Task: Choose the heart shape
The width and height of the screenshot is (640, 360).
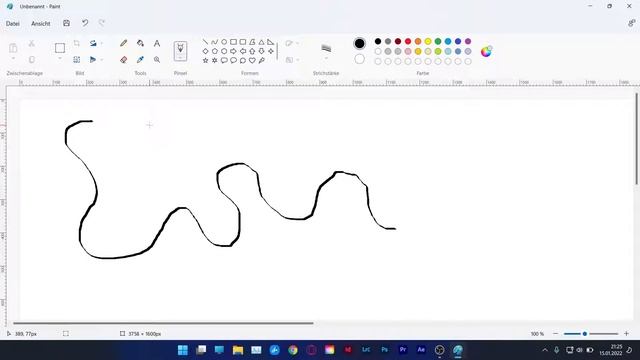Action: (252, 60)
